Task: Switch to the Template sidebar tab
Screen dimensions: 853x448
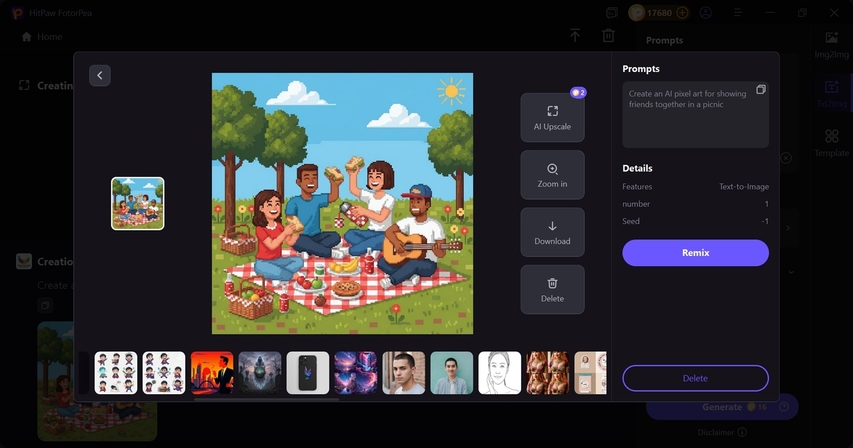Action: pyautogui.click(x=831, y=143)
